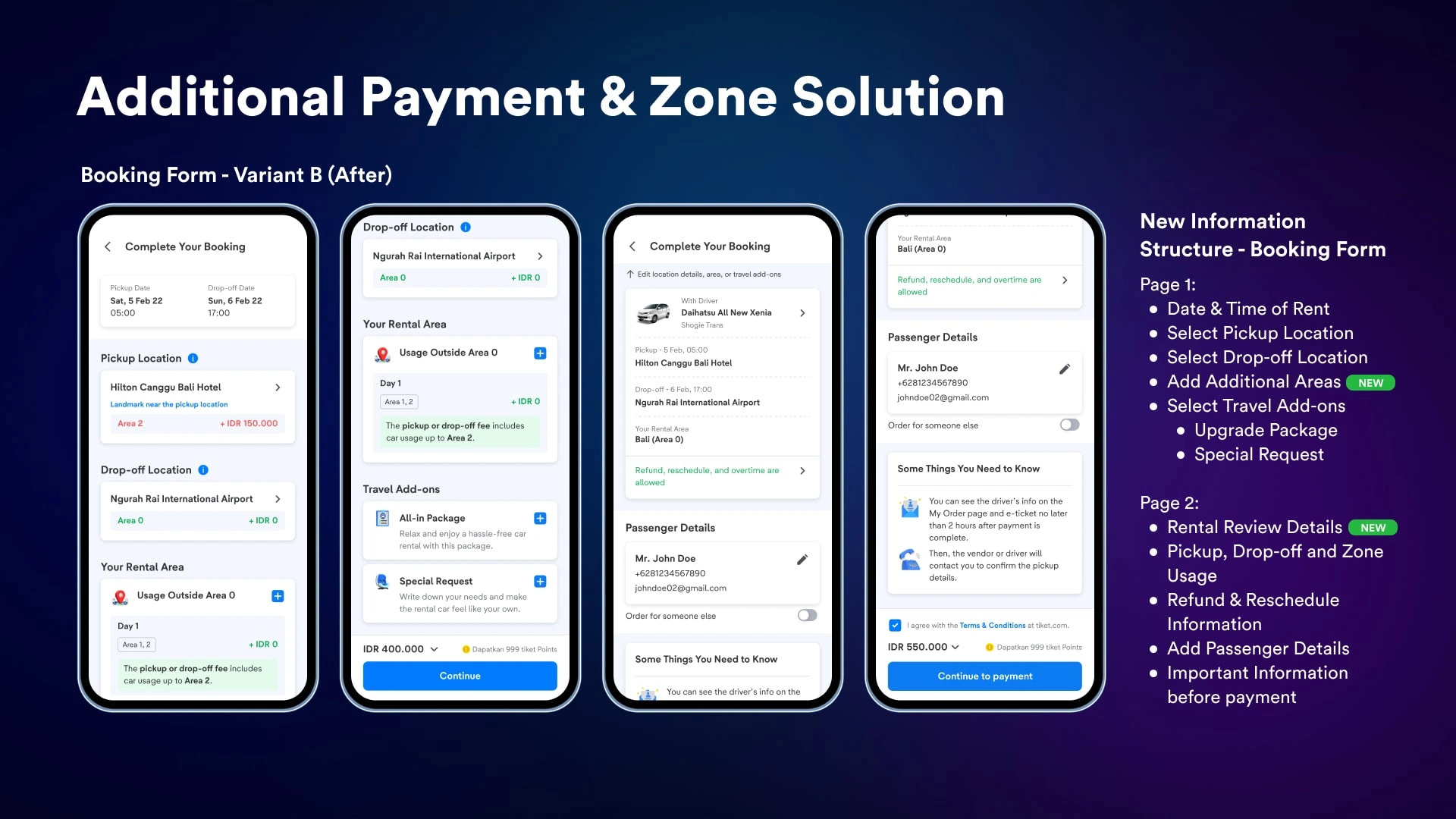Click the plus icon next to Special Request
Image resolution: width=1456 pixels, height=819 pixels.
click(x=540, y=581)
